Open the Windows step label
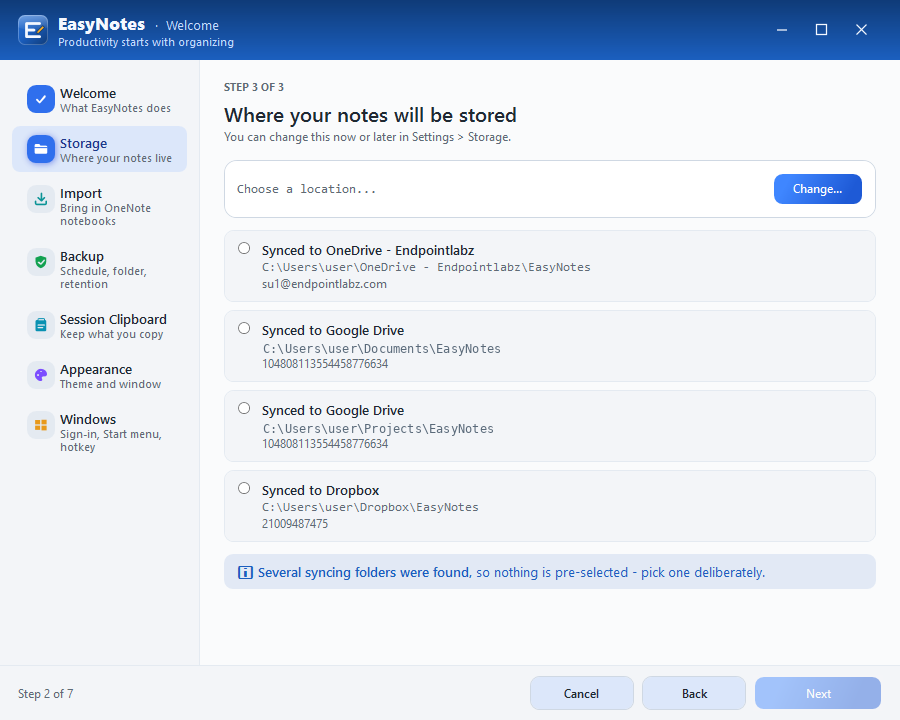The image size is (900, 720). point(88,419)
